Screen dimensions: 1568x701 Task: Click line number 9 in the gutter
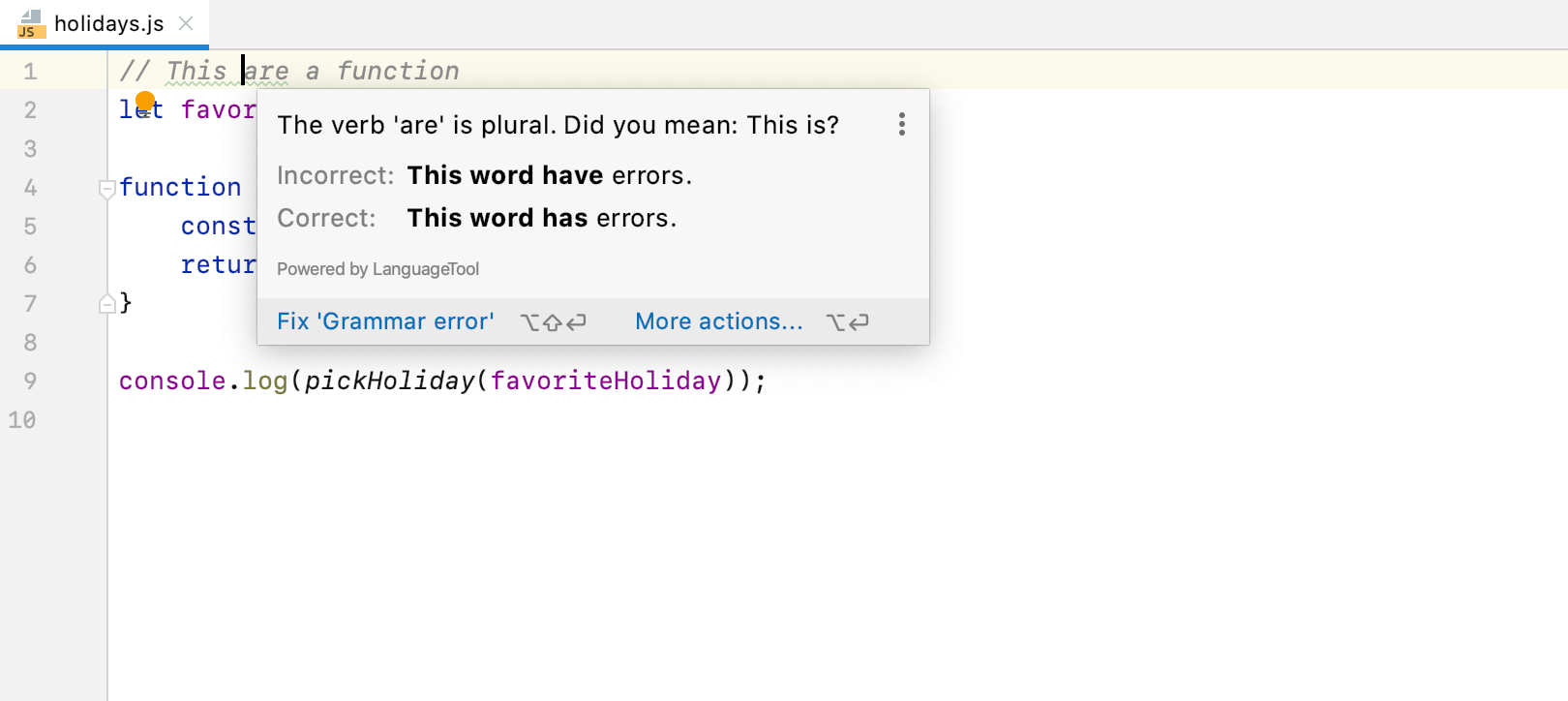(x=30, y=381)
